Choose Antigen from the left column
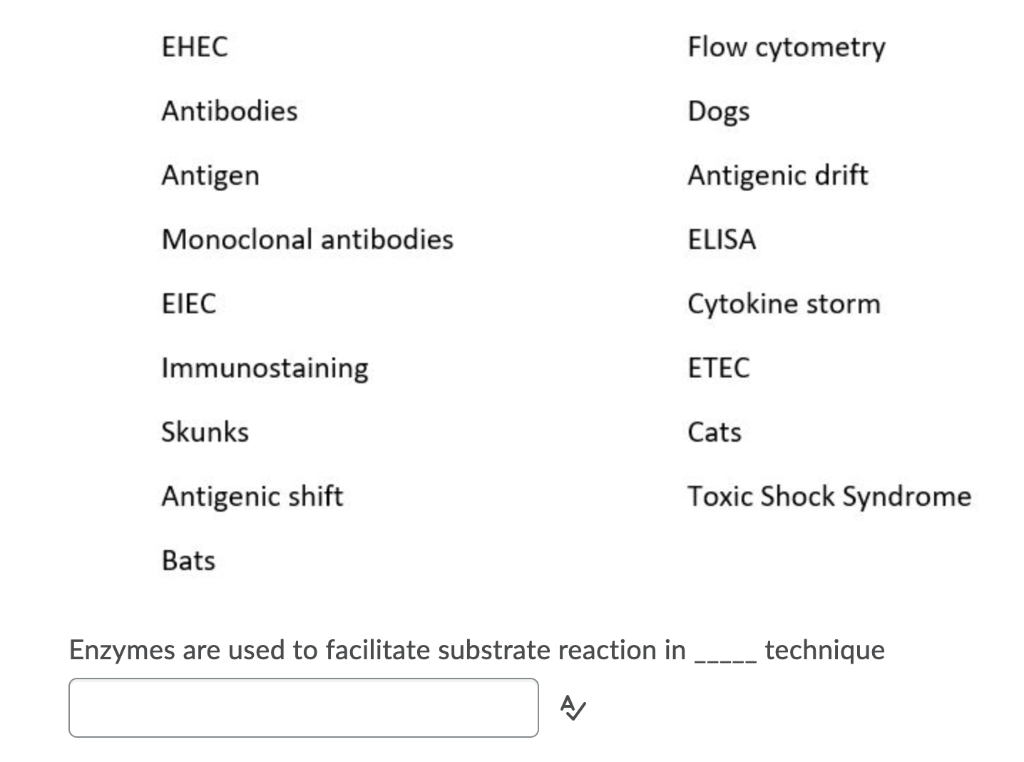 coord(211,175)
